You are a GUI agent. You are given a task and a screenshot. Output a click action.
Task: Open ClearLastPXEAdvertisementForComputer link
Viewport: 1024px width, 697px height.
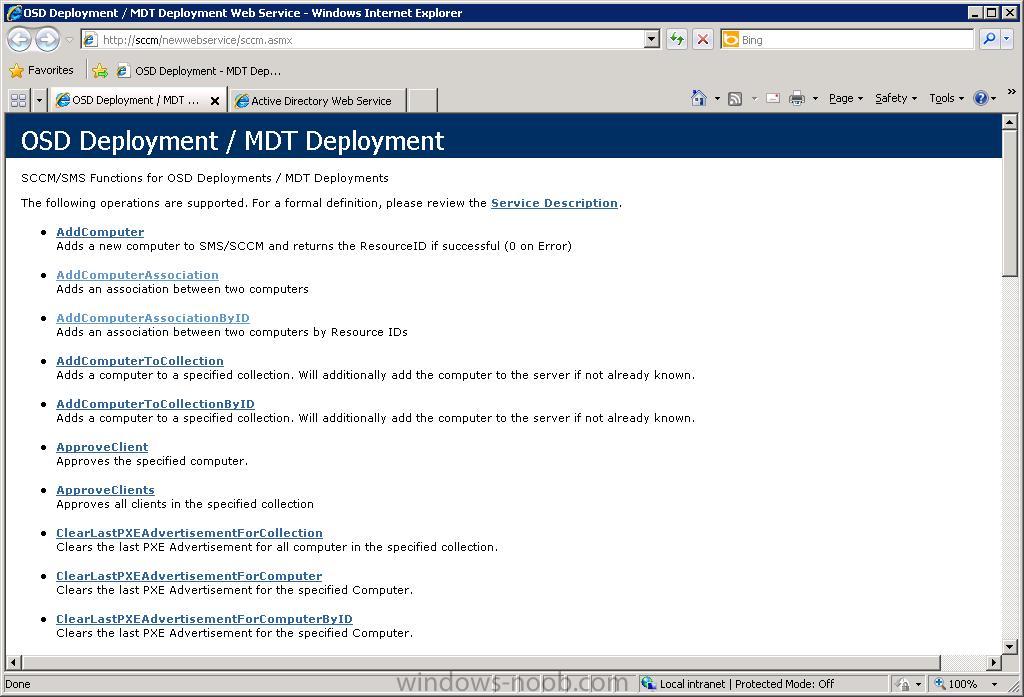(x=189, y=575)
